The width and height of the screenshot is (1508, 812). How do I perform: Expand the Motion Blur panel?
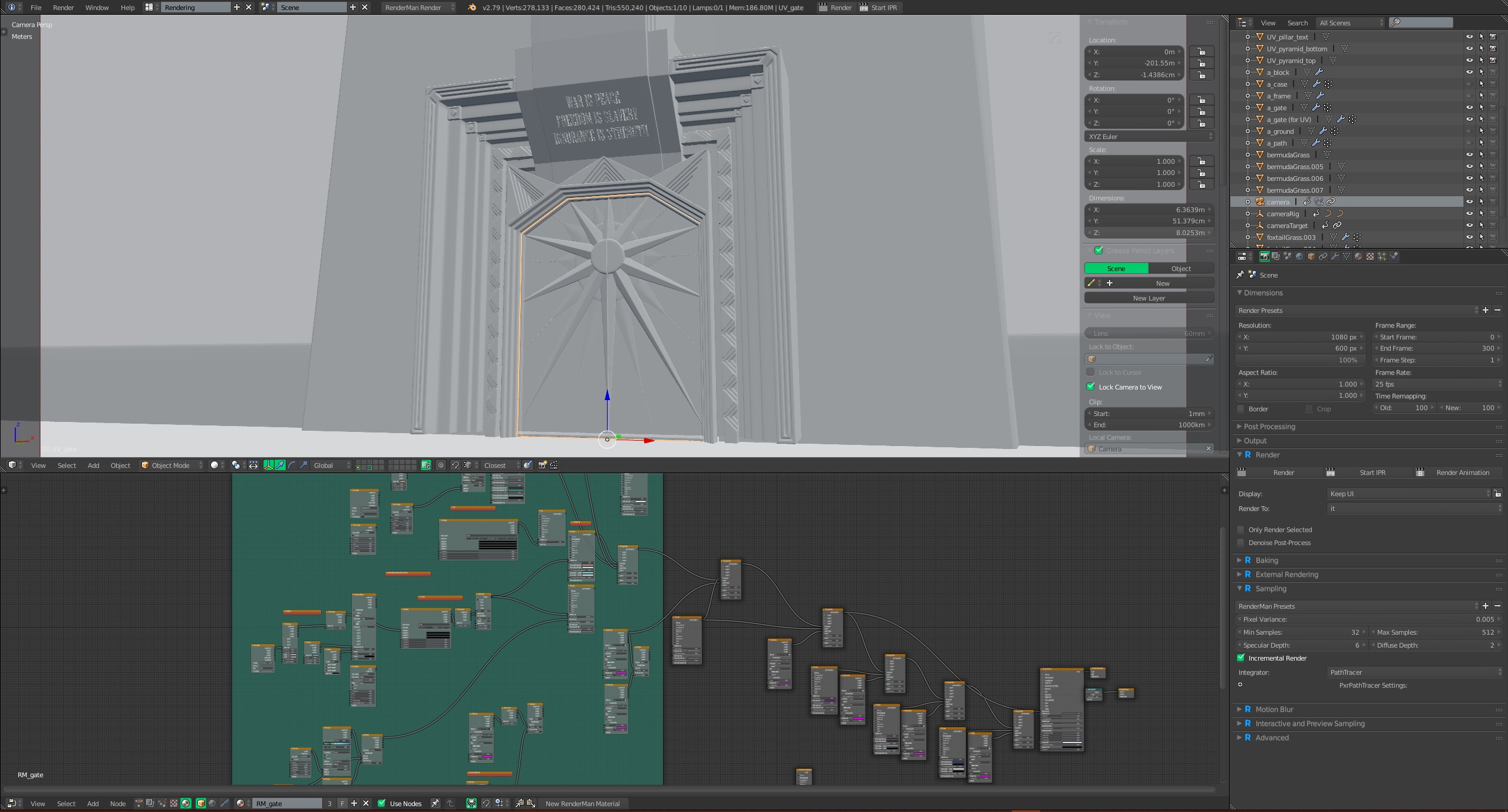[x=1274, y=709]
